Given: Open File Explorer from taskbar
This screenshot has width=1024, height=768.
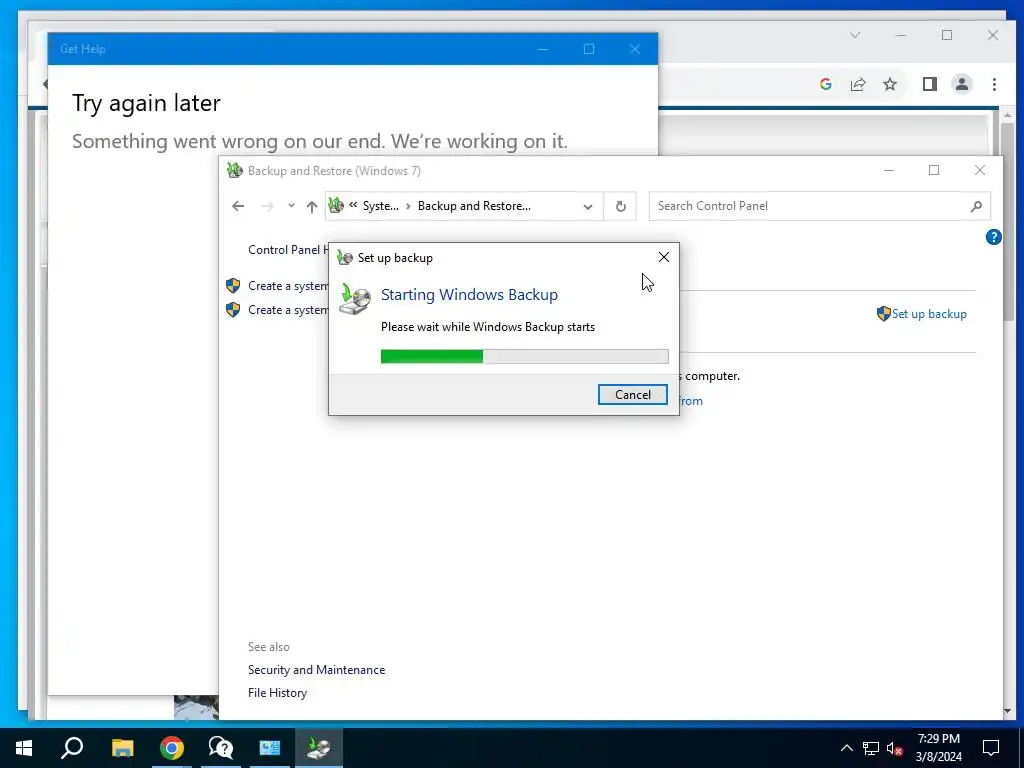Looking at the screenshot, I should 122,748.
